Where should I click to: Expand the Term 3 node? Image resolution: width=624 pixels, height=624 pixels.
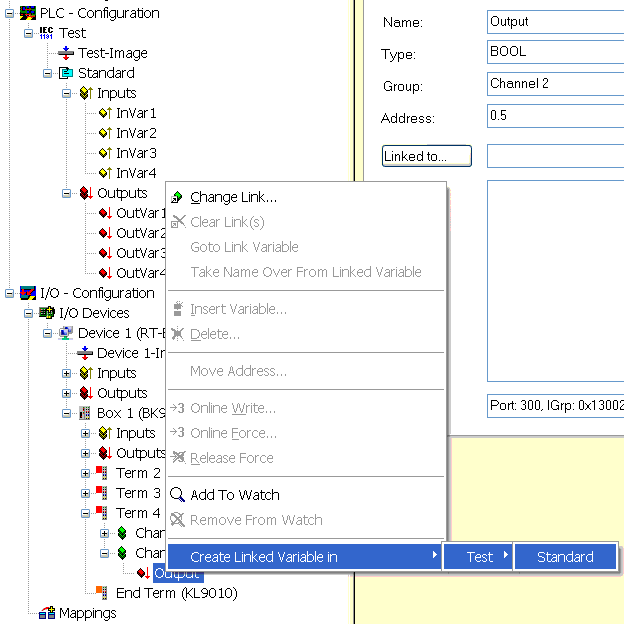(x=86, y=493)
